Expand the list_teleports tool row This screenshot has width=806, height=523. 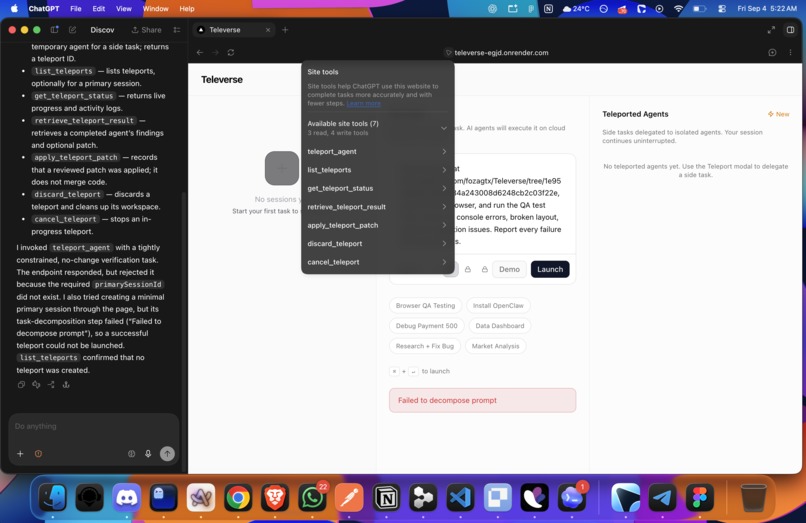377,170
